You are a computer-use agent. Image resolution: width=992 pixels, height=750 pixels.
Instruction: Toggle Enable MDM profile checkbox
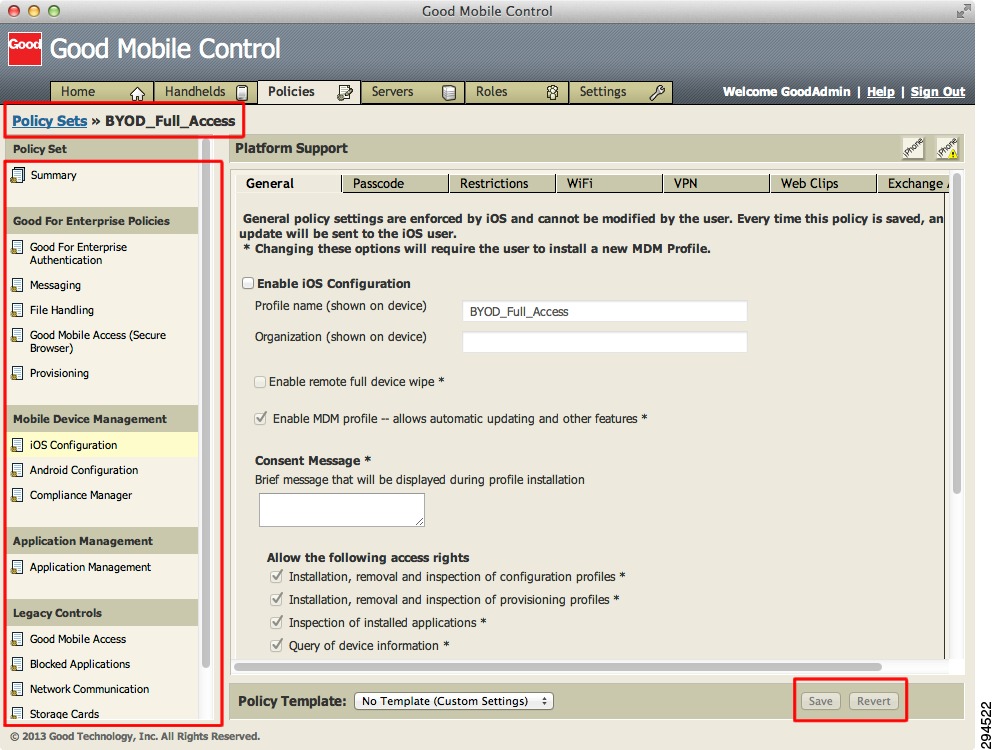(260, 418)
